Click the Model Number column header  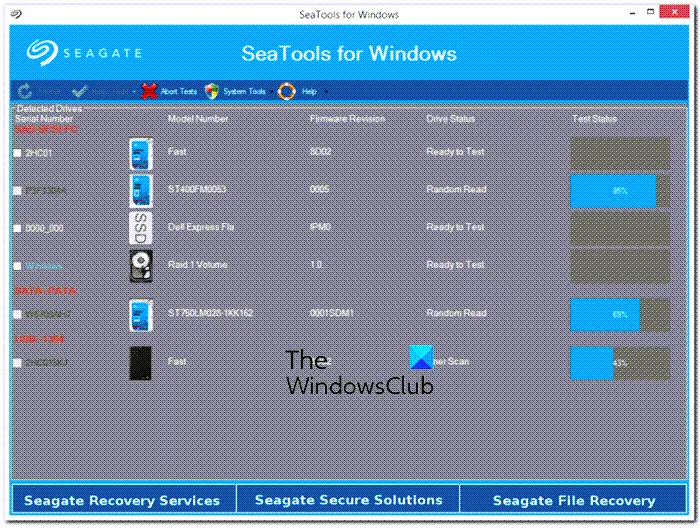[198, 119]
